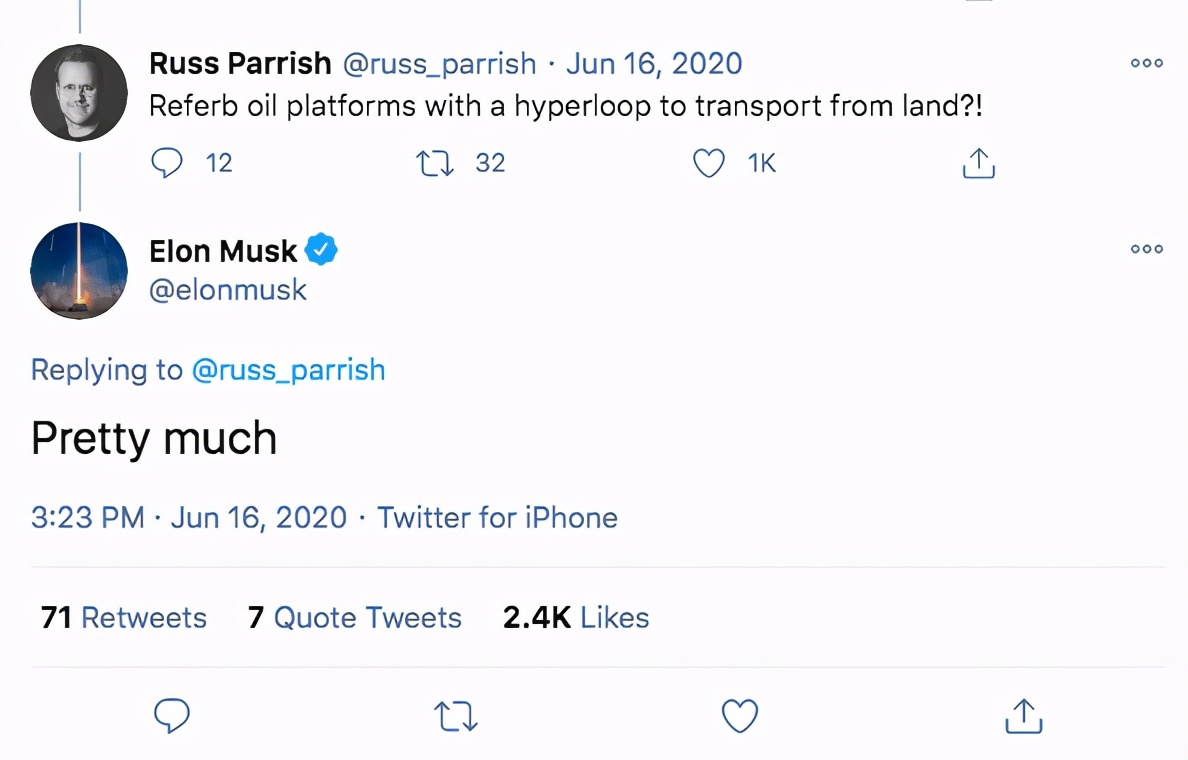Open the 71 Retweets list
Screen dimensions: 1188x760
tap(122, 617)
